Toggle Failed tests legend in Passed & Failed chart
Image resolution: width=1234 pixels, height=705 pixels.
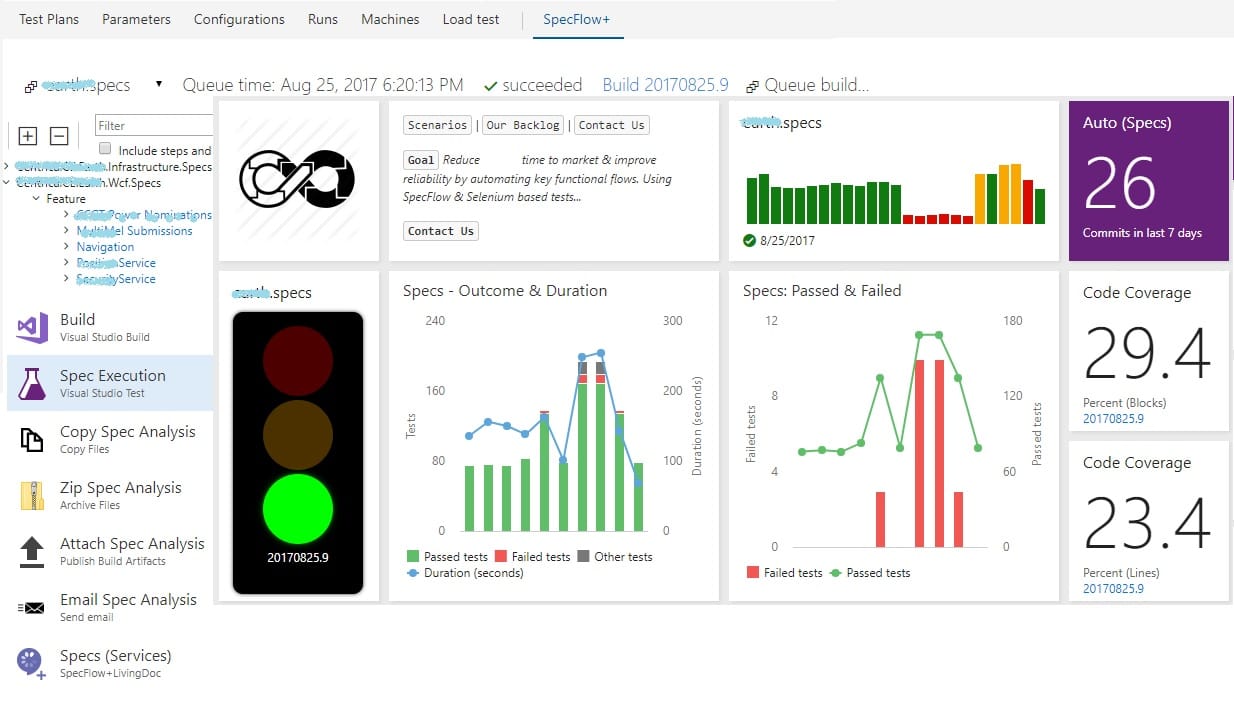click(785, 573)
